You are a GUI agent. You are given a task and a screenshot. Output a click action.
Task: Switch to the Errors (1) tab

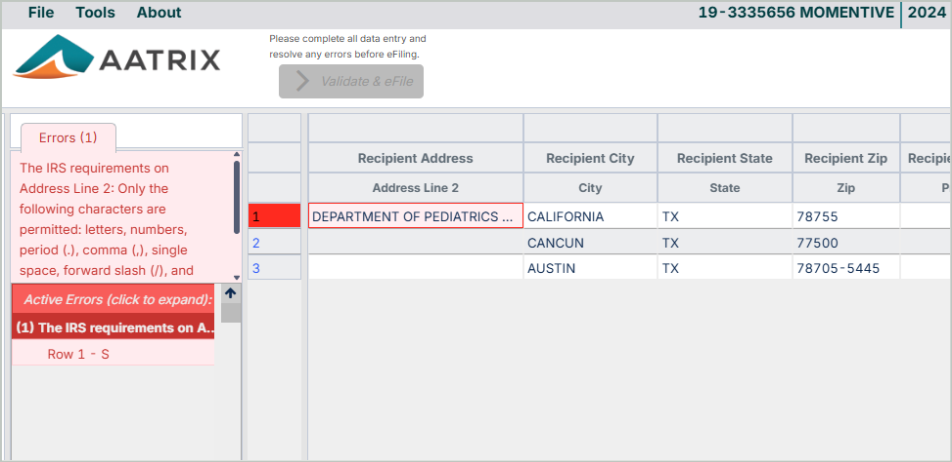[x=68, y=138]
